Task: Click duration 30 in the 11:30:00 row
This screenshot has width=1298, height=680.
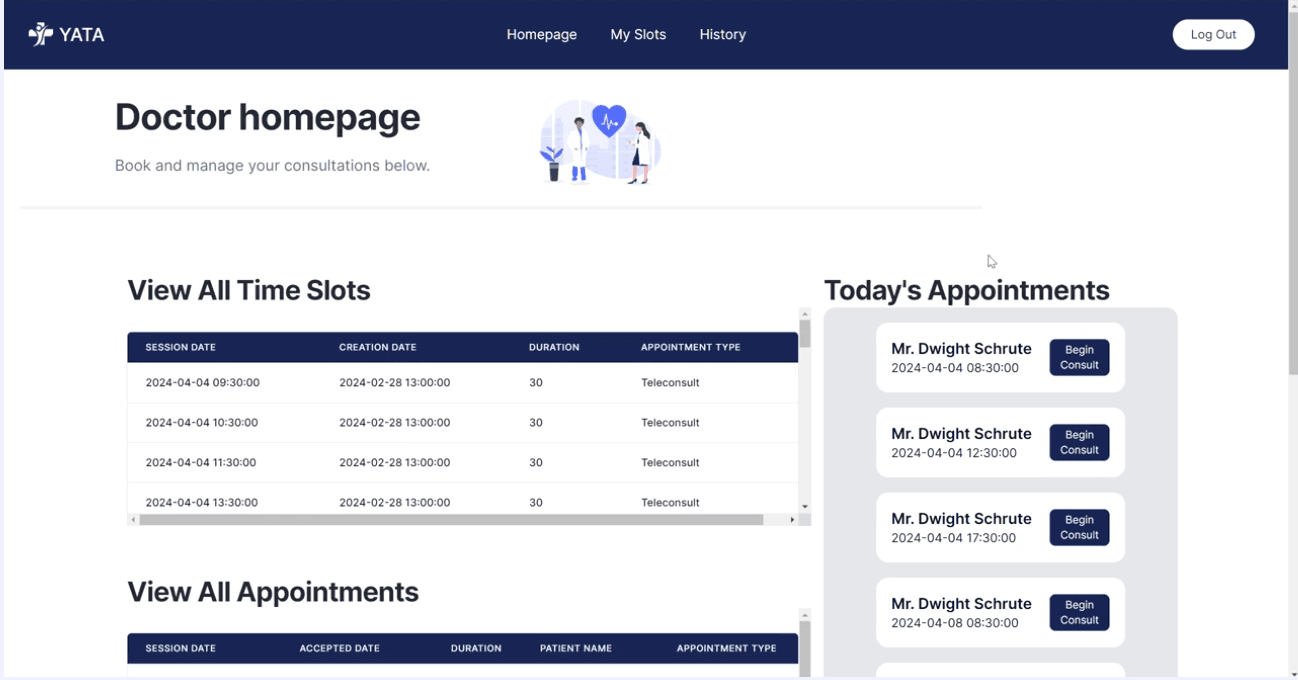Action: point(536,463)
